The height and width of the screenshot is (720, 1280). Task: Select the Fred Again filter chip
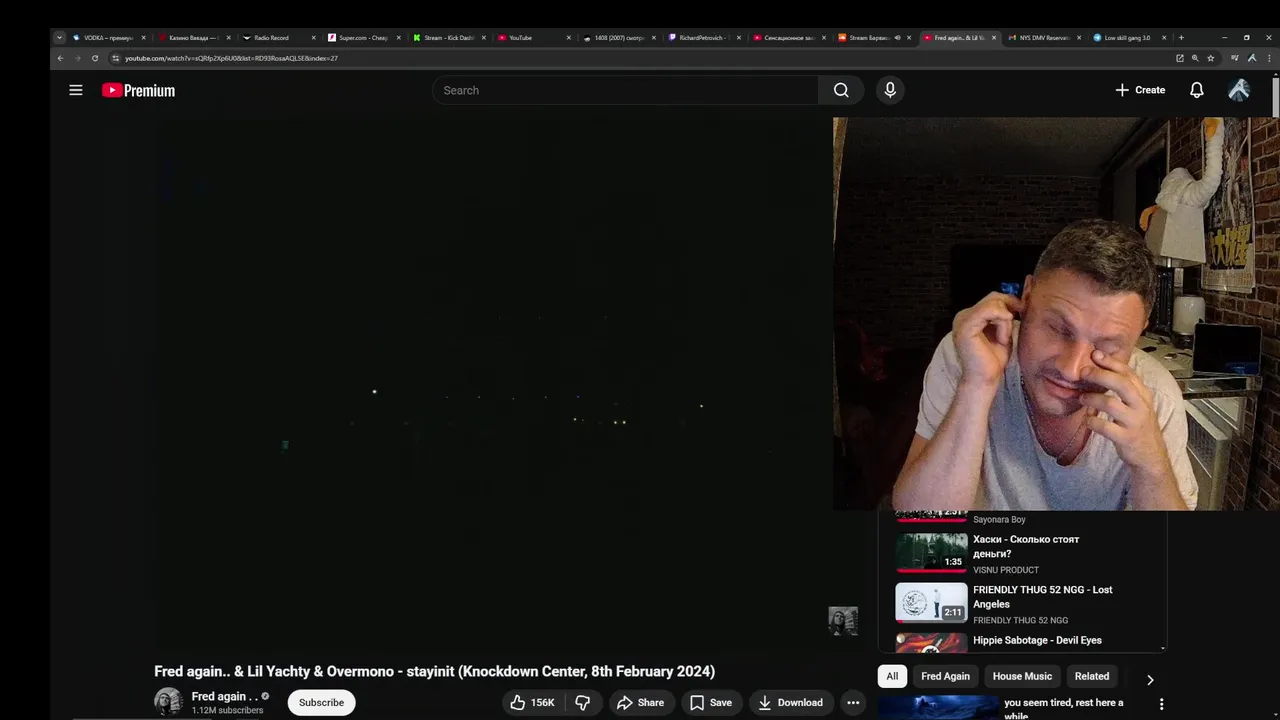click(945, 677)
